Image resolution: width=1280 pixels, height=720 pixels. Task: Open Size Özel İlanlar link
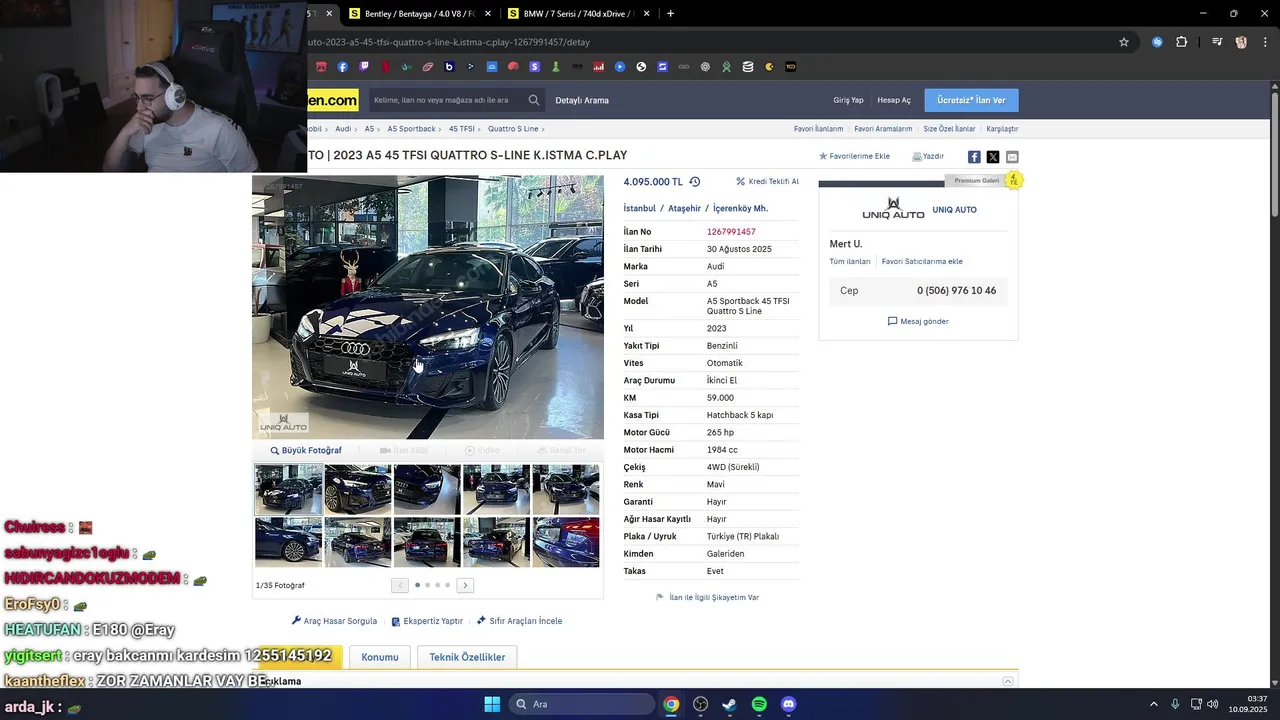(x=949, y=129)
